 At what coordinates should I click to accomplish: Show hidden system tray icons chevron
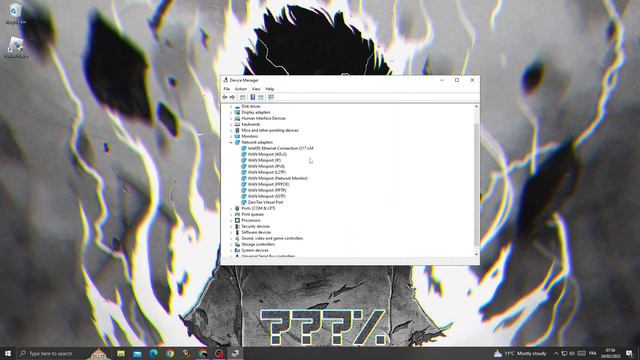(556, 353)
